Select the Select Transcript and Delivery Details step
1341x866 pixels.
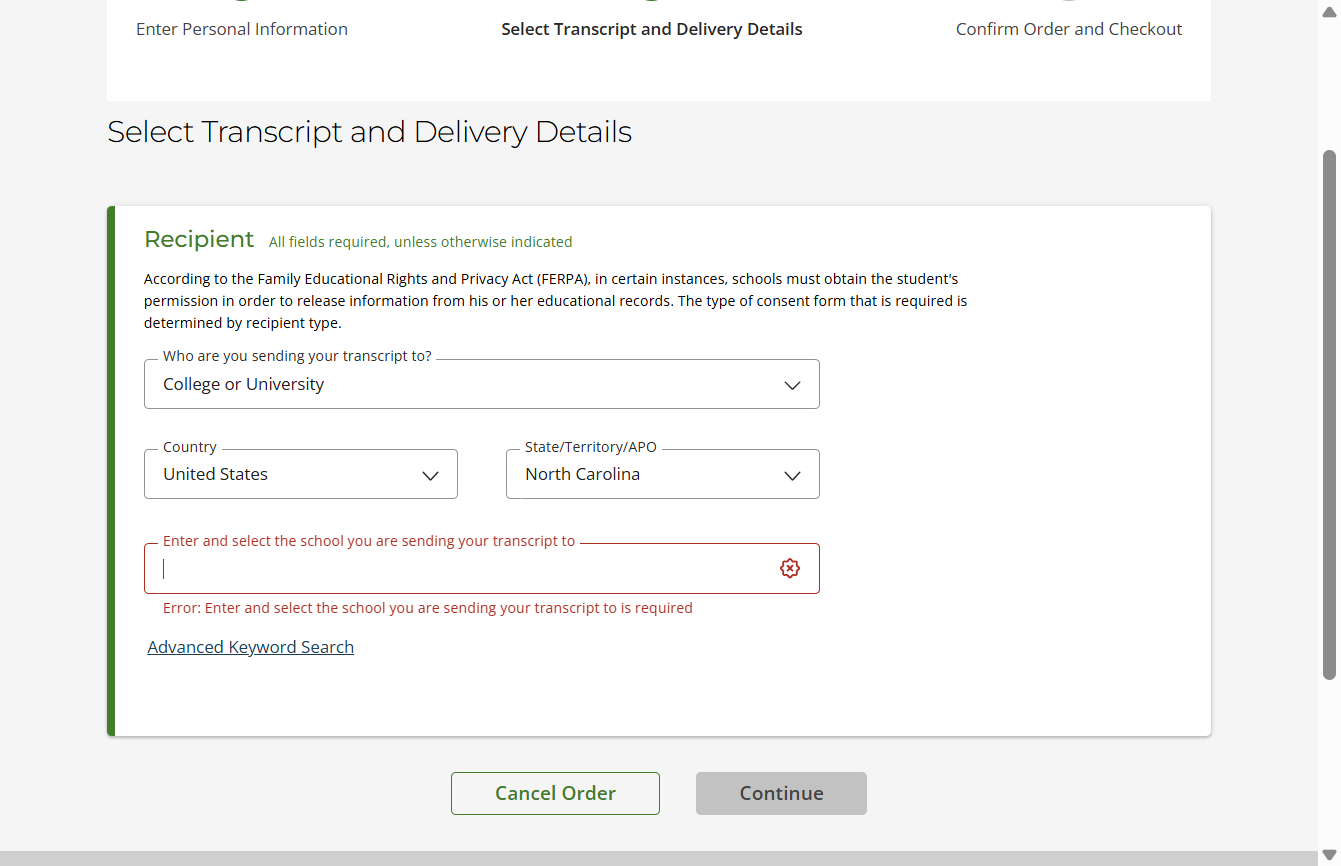point(652,29)
